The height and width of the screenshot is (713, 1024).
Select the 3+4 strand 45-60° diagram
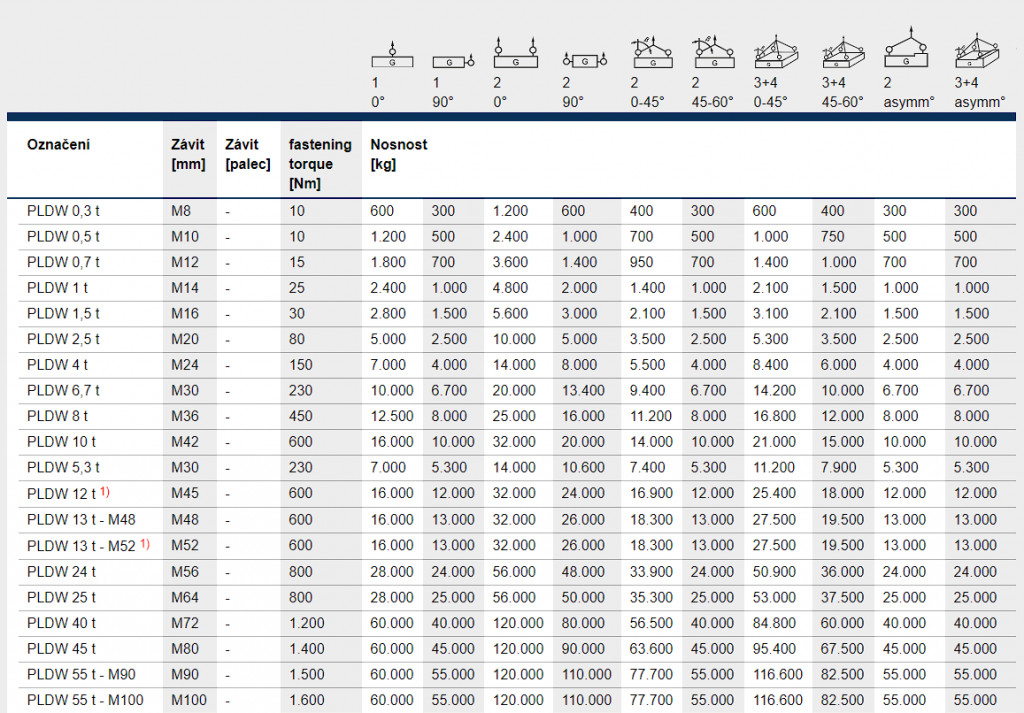coord(842,54)
